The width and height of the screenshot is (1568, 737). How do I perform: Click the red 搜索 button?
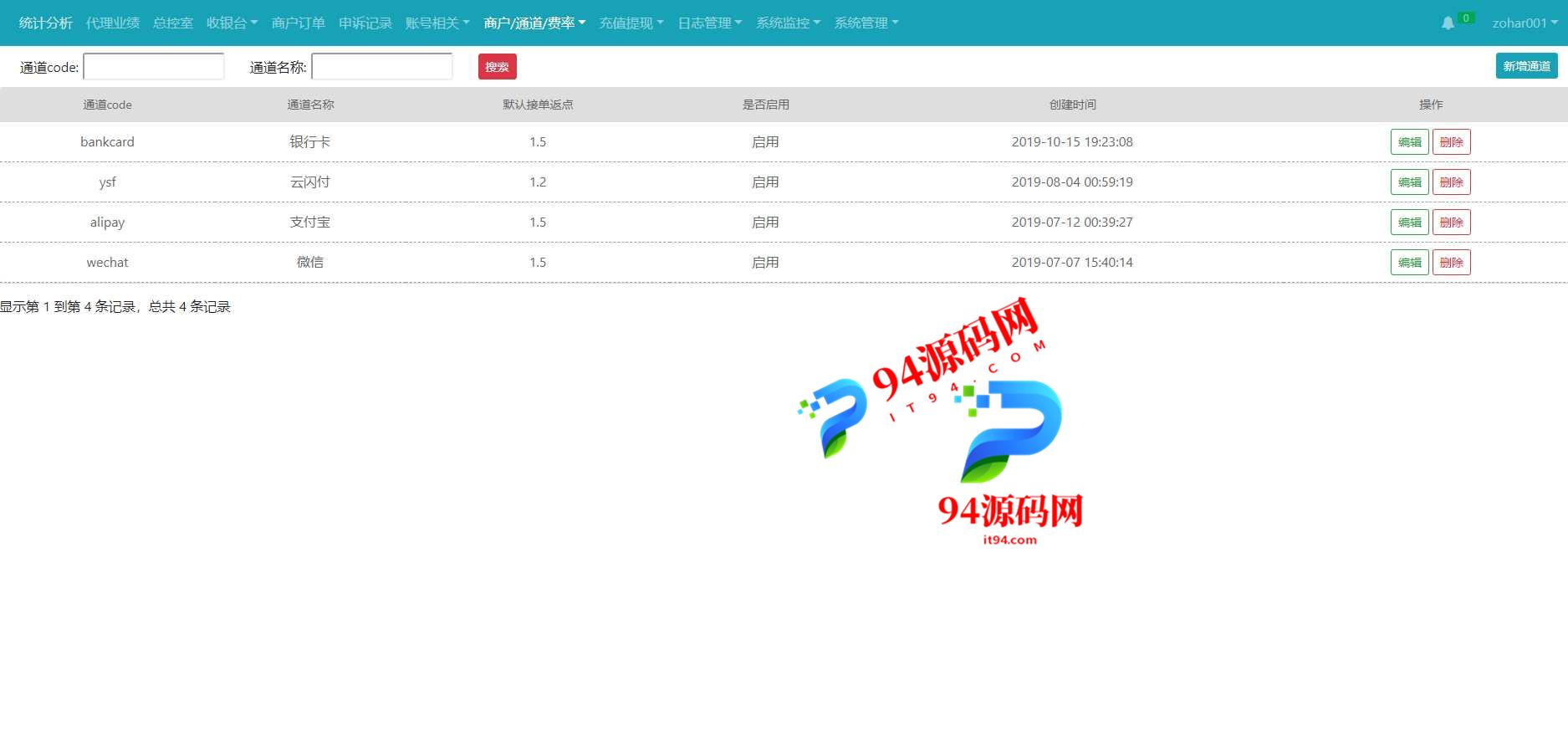coord(498,67)
